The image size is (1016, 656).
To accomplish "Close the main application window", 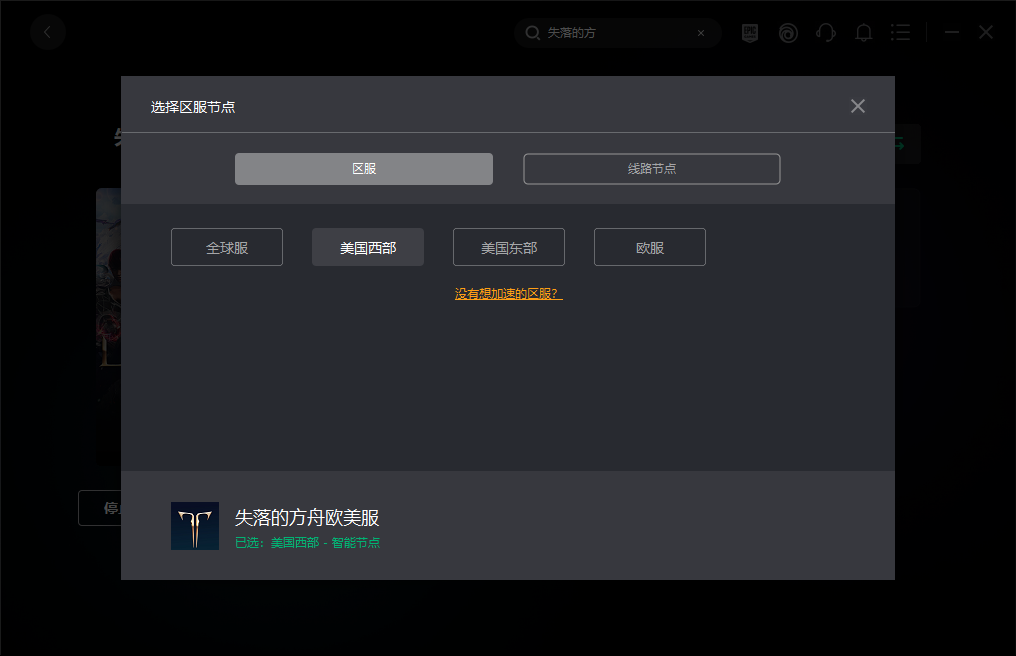I will (986, 32).
